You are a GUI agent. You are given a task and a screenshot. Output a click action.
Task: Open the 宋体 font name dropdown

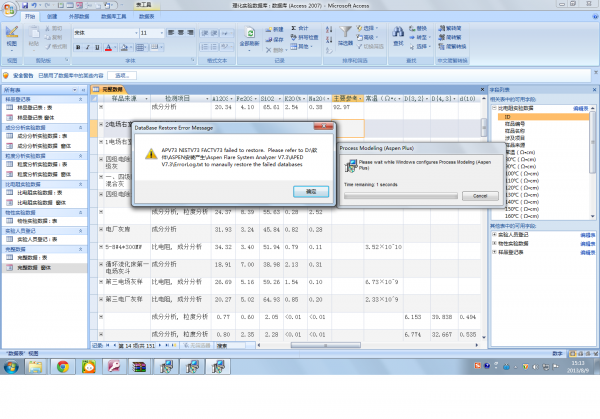(136, 33)
